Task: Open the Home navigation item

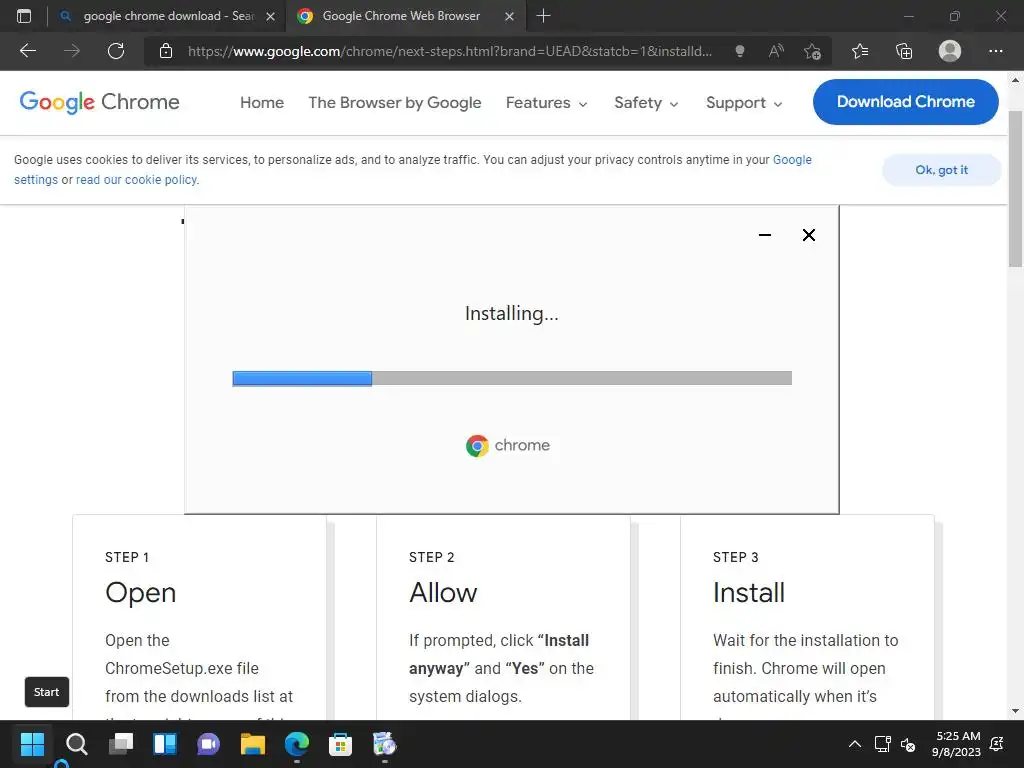Action: [x=262, y=103]
